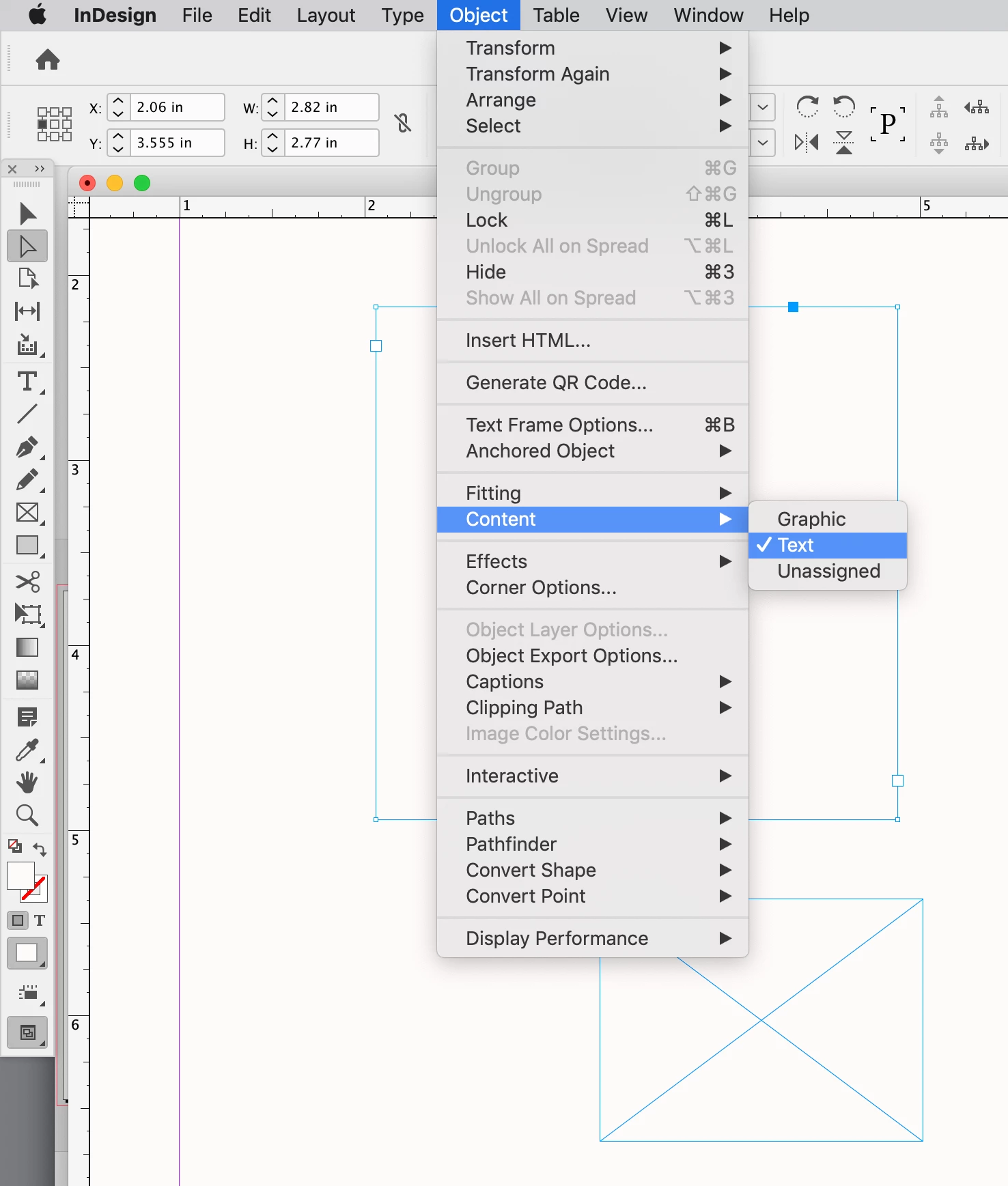Image resolution: width=1008 pixels, height=1186 pixels.
Task: Select the Direct Selection tool
Action: click(x=27, y=246)
